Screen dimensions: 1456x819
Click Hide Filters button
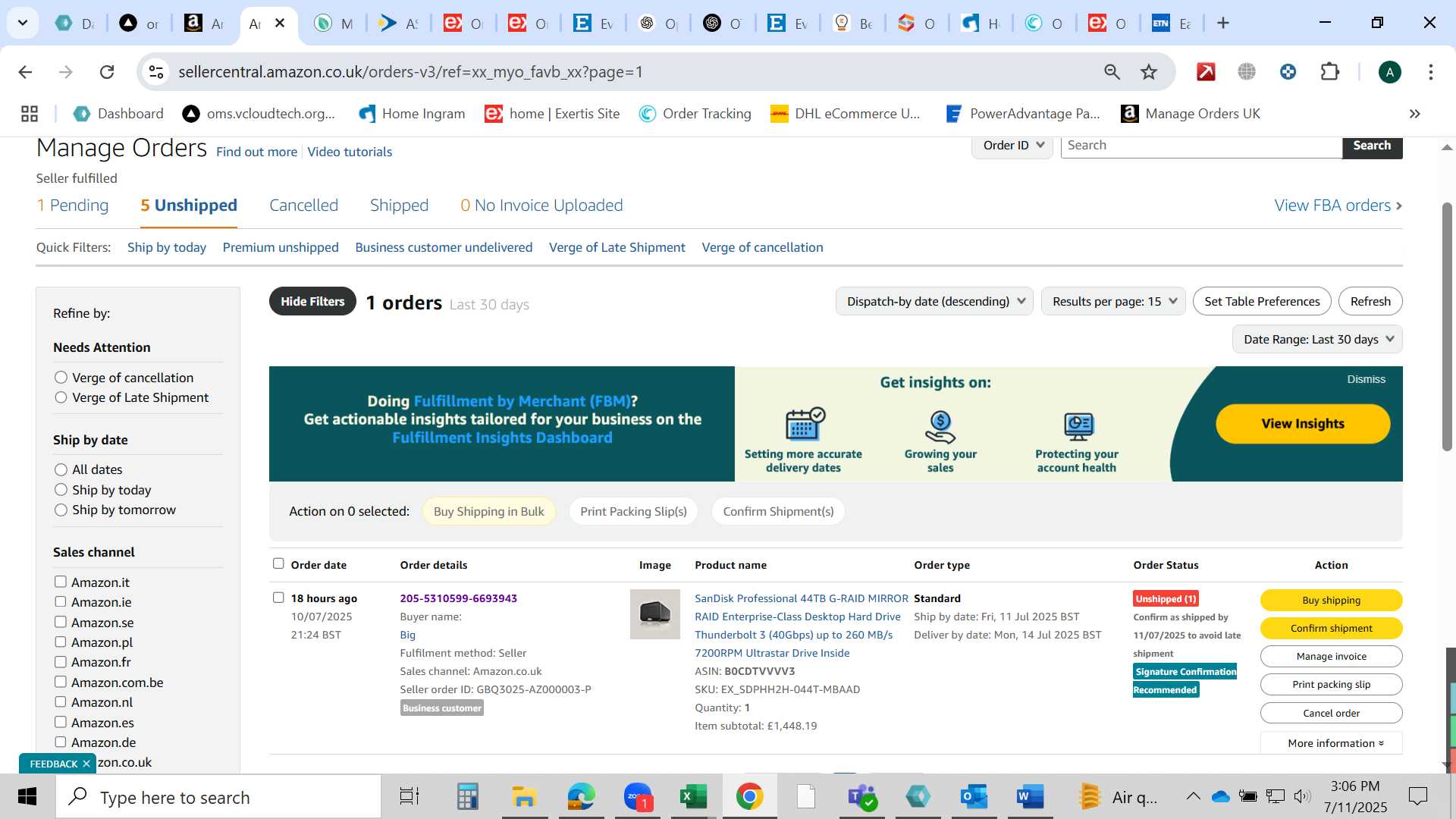click(x=312, y=302)
